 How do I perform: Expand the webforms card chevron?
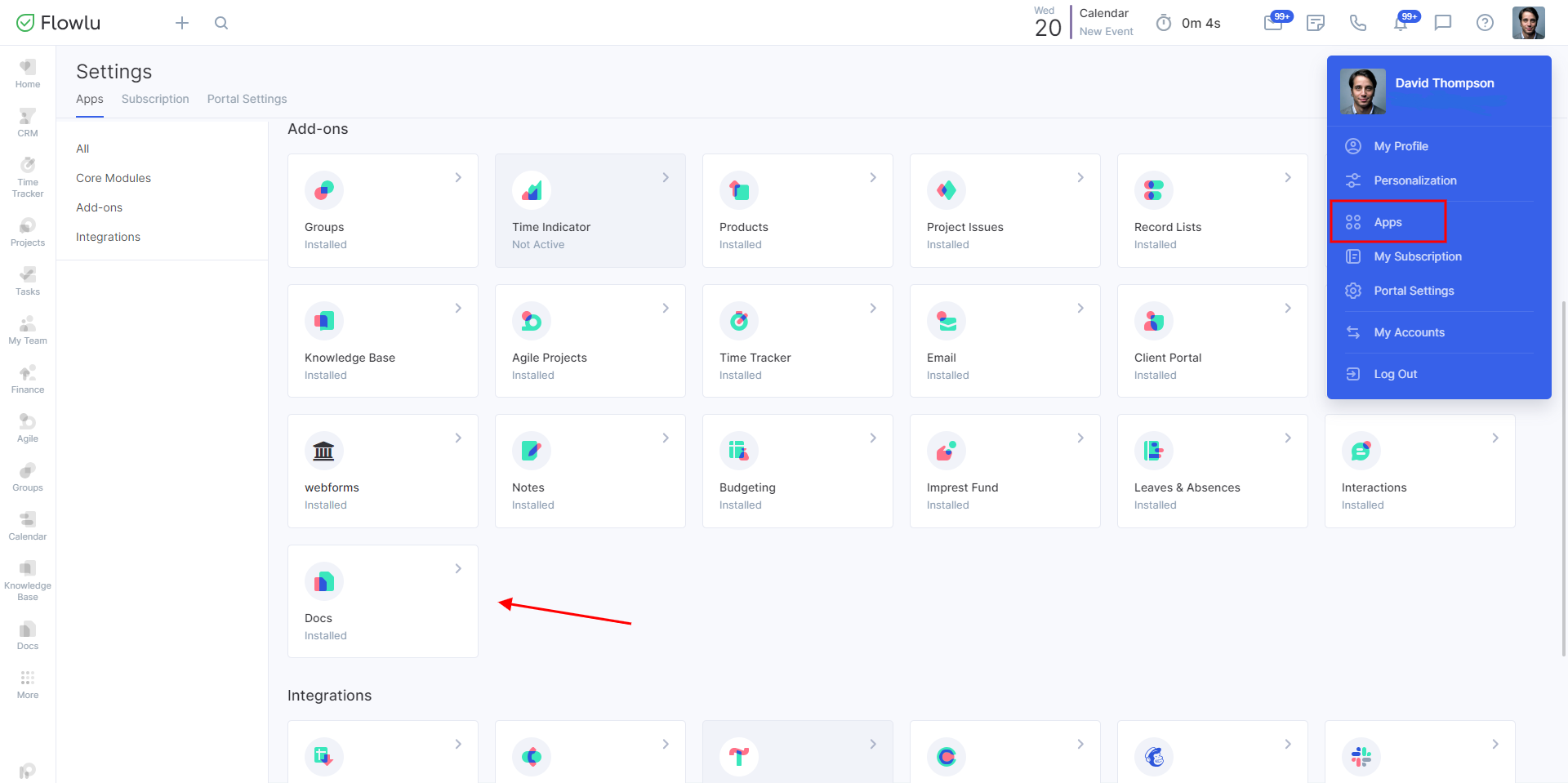(458, 438)
